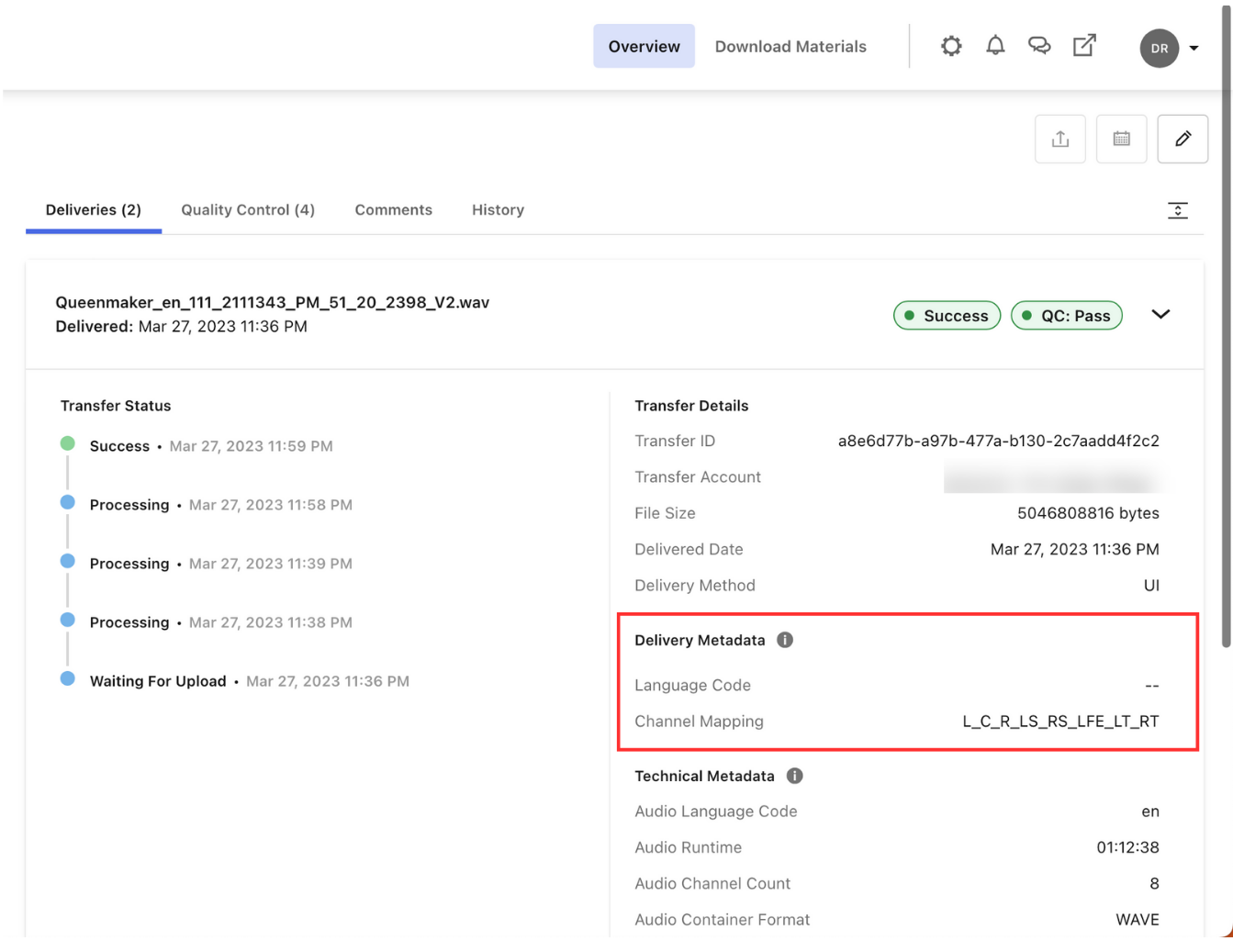
Task: Open the Download Materials tab
Action: (790, 47)
